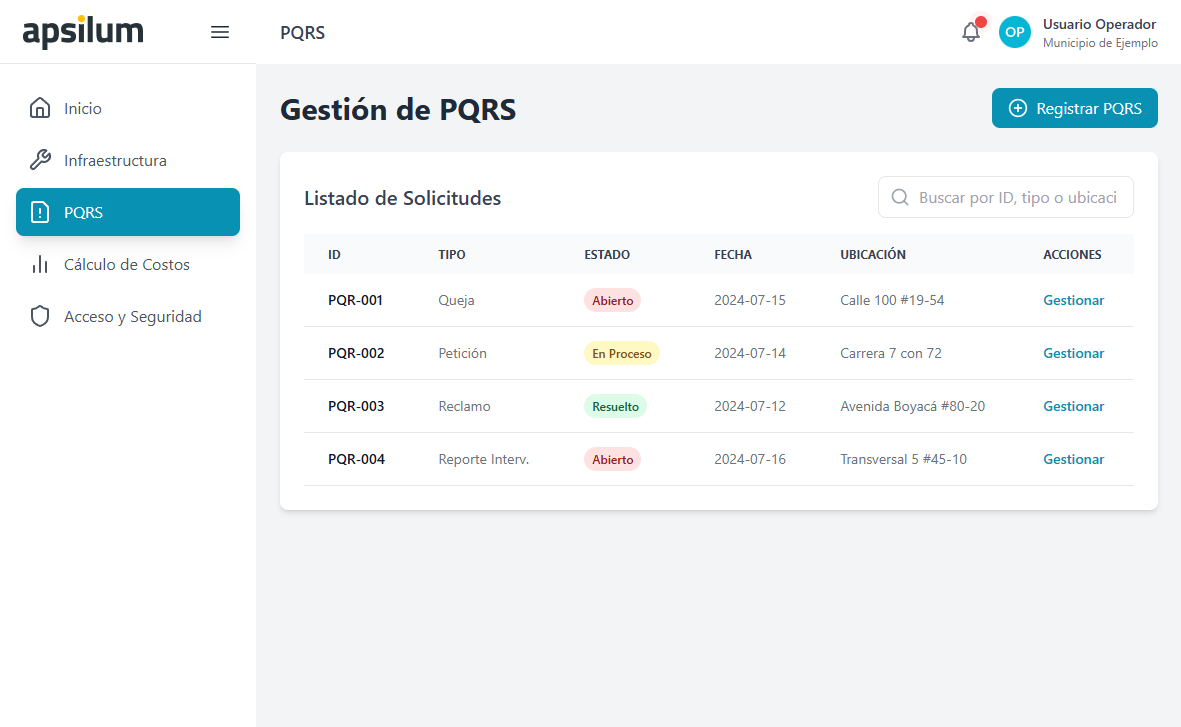Open notifications via the bell icon
This screenshot has width=1181, height=727.
coord(971,32)
